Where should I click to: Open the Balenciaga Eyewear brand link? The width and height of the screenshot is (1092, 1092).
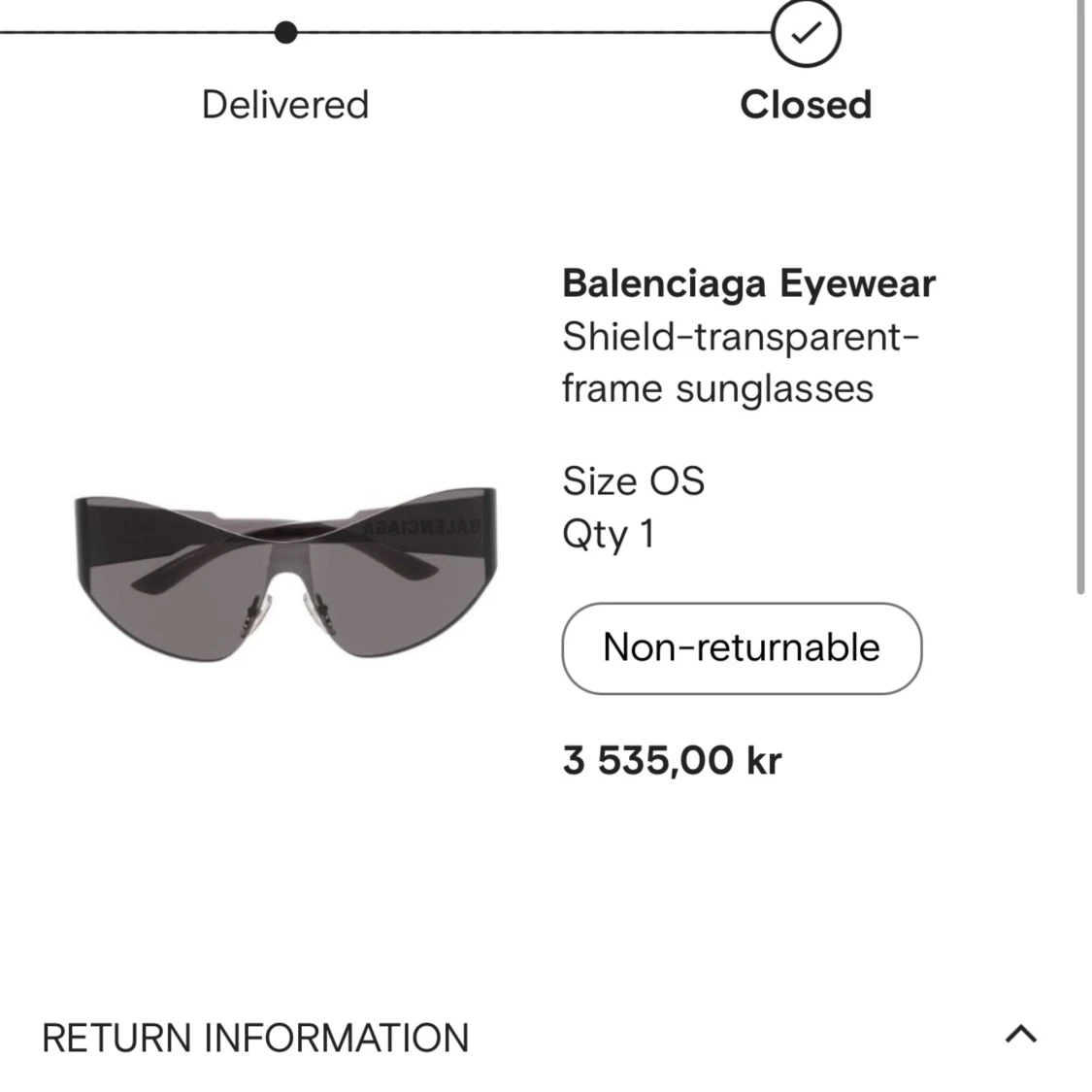pyautogui.click(x=748, y=283)
